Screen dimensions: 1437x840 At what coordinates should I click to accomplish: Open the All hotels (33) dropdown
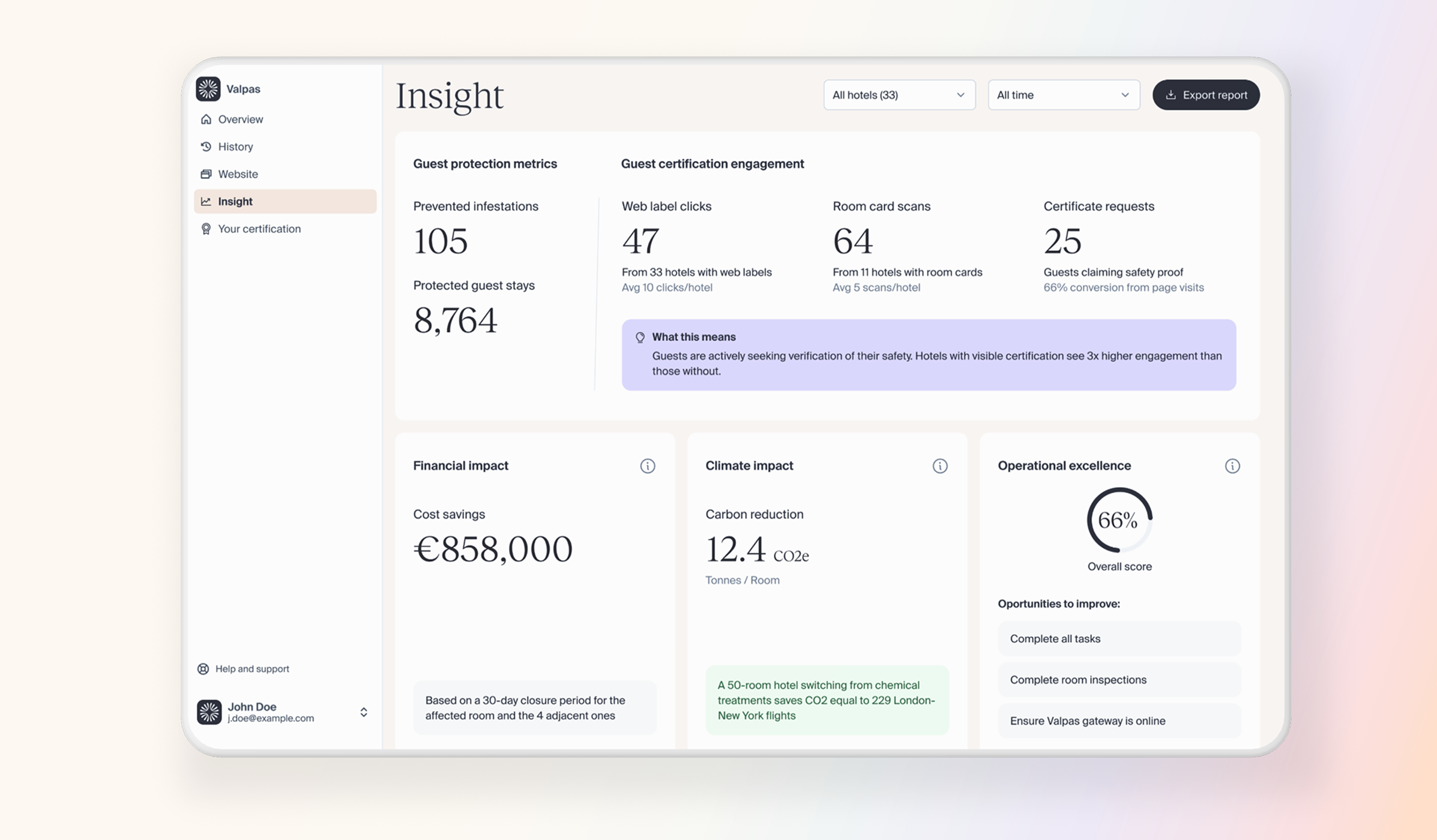899,95
